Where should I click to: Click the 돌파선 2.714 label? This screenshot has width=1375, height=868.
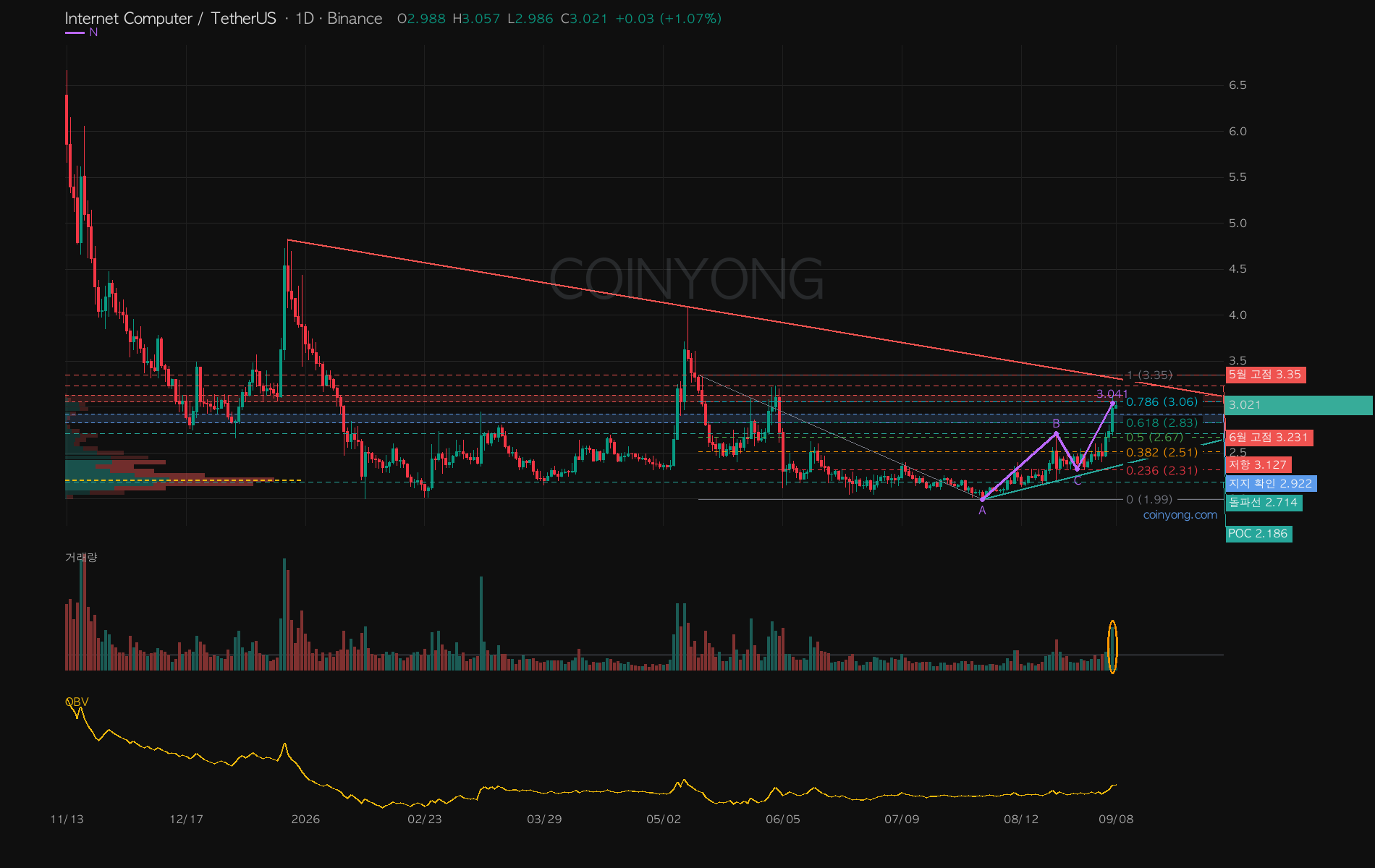tap(1264, 503)
